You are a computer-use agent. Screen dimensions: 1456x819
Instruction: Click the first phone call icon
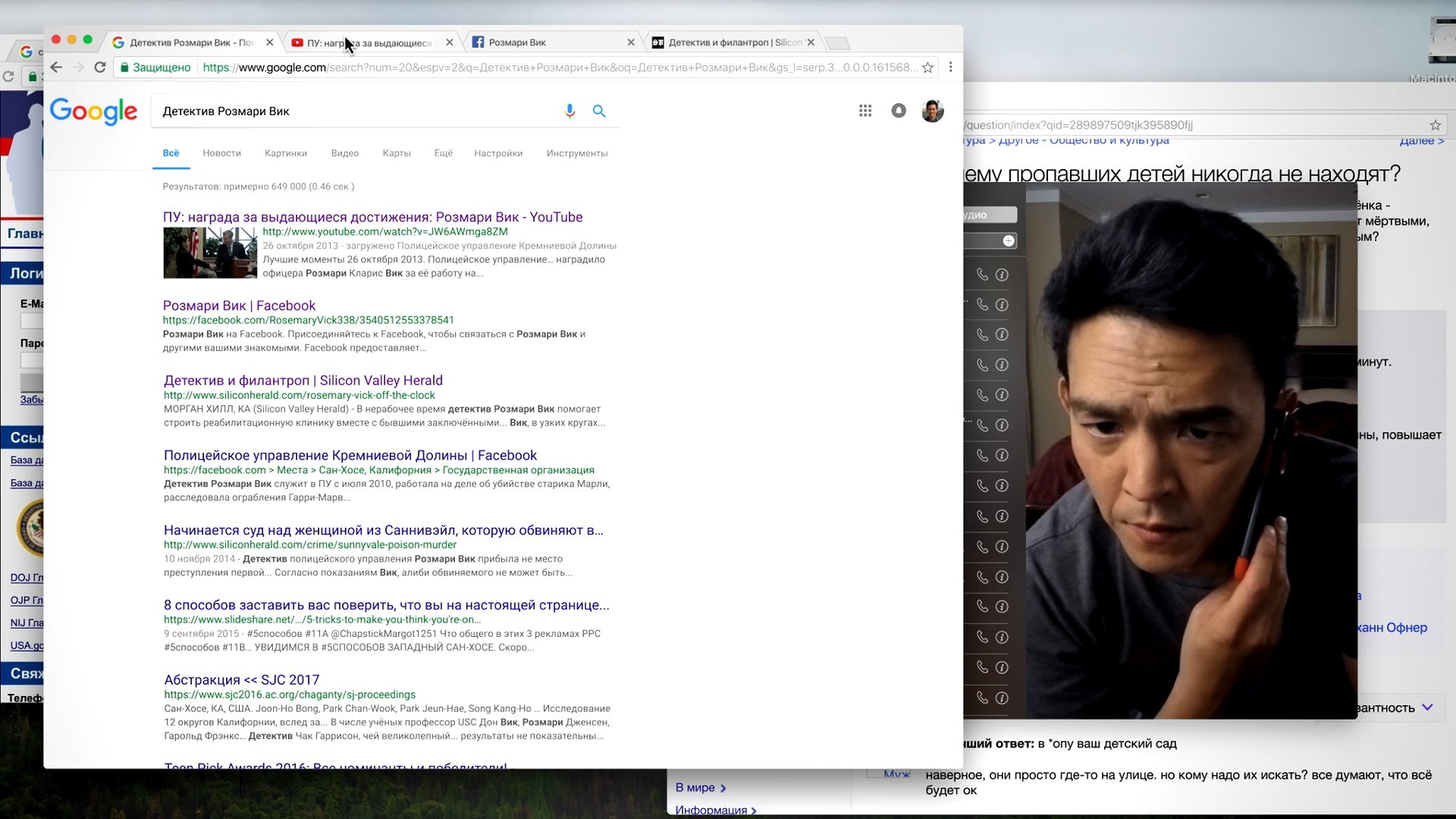pyautogui.click(x=982, y=275)
